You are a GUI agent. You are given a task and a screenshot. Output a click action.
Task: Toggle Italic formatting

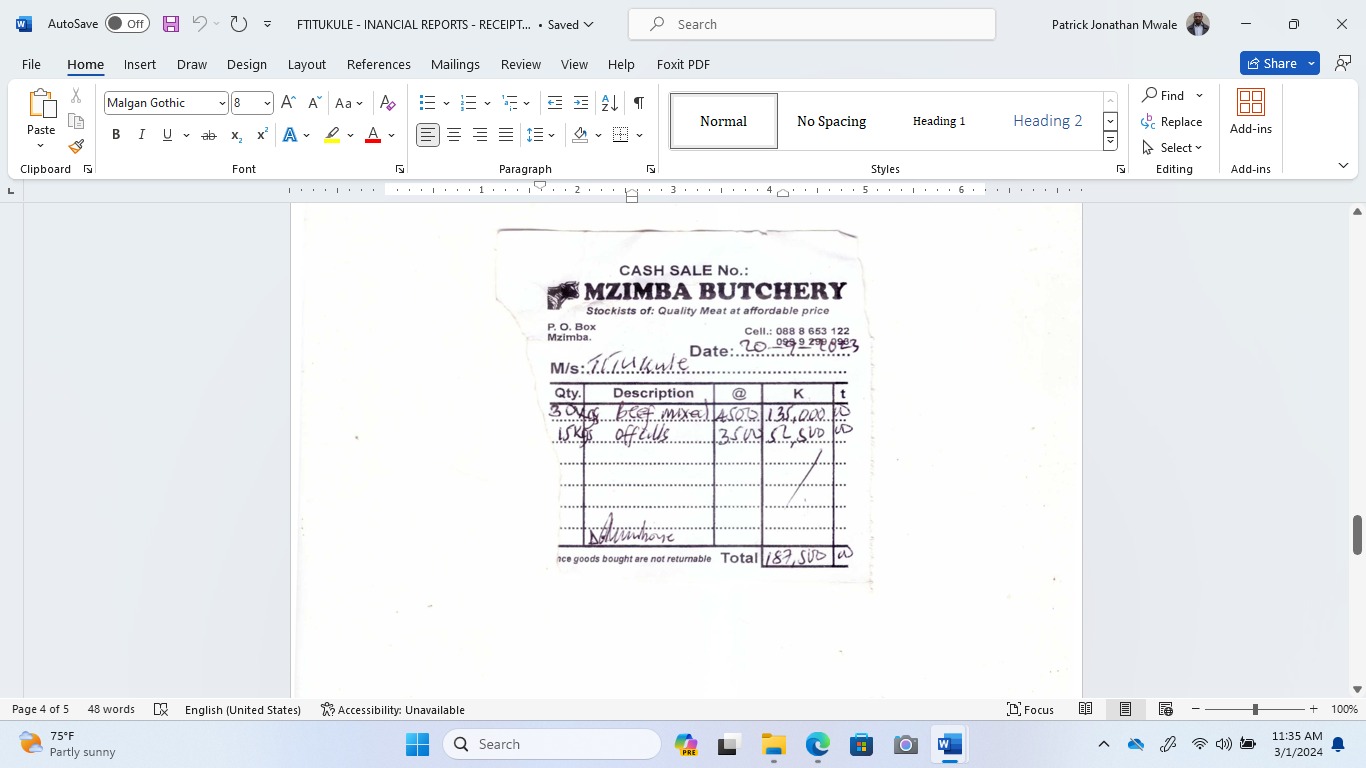coord(141,135)
